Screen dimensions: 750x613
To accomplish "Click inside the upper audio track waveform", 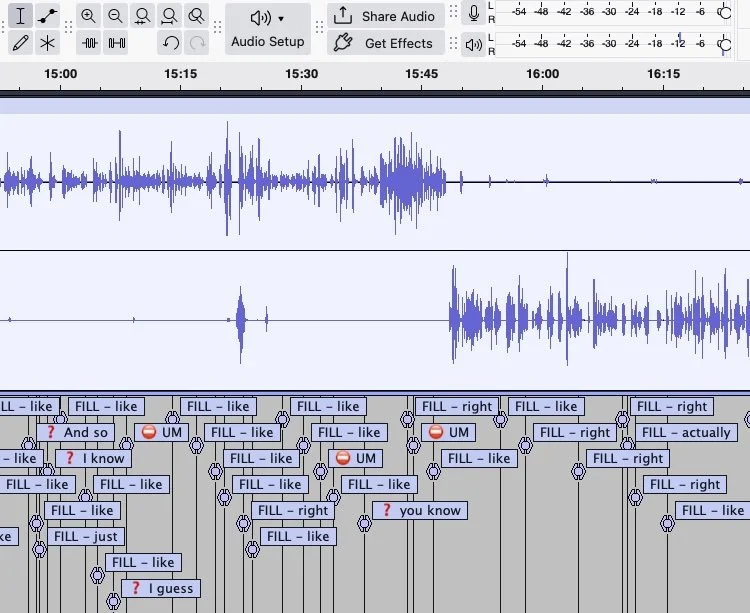I will [375, 182].
